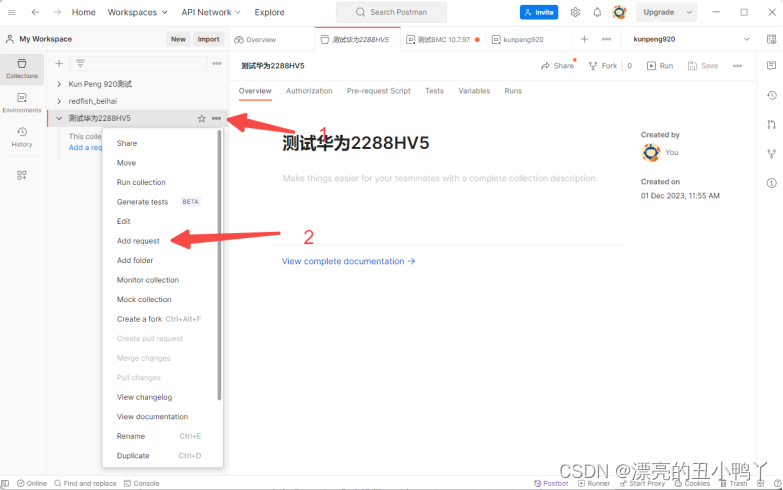Switch to the Variables tab
The image size is (783, 490).
tap(474, 91)
